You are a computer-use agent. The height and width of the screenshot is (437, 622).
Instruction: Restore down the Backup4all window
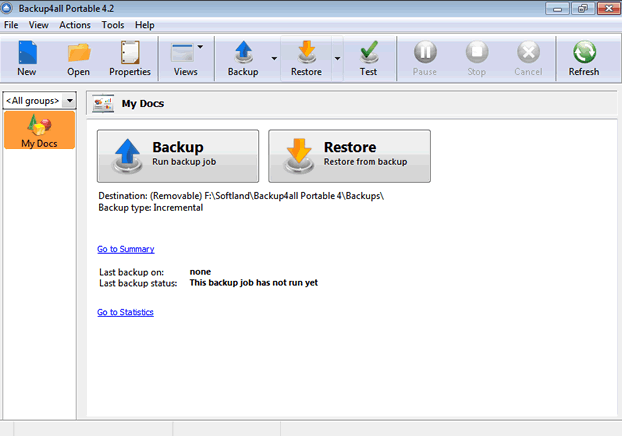(583, 8)
